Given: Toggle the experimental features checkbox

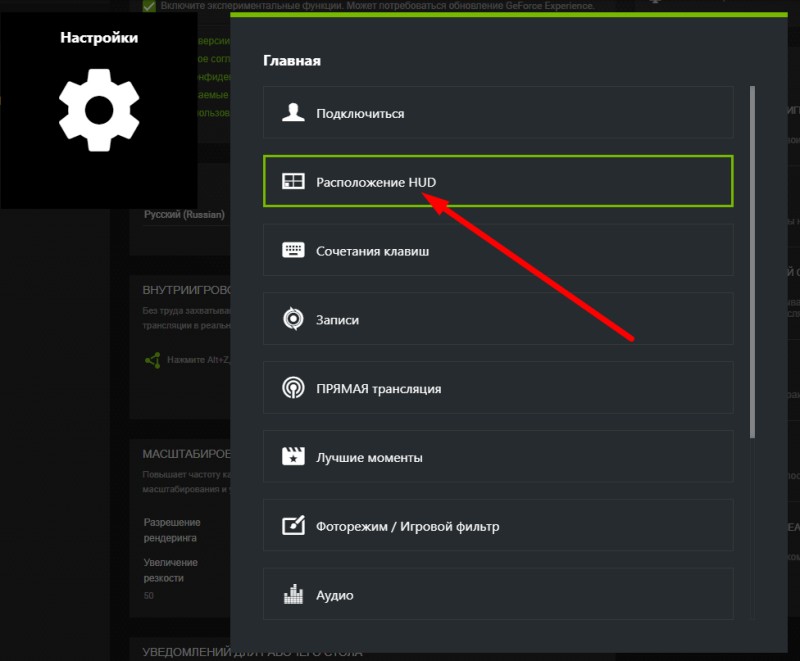Looking at the screenshot, I should (149, 6).
